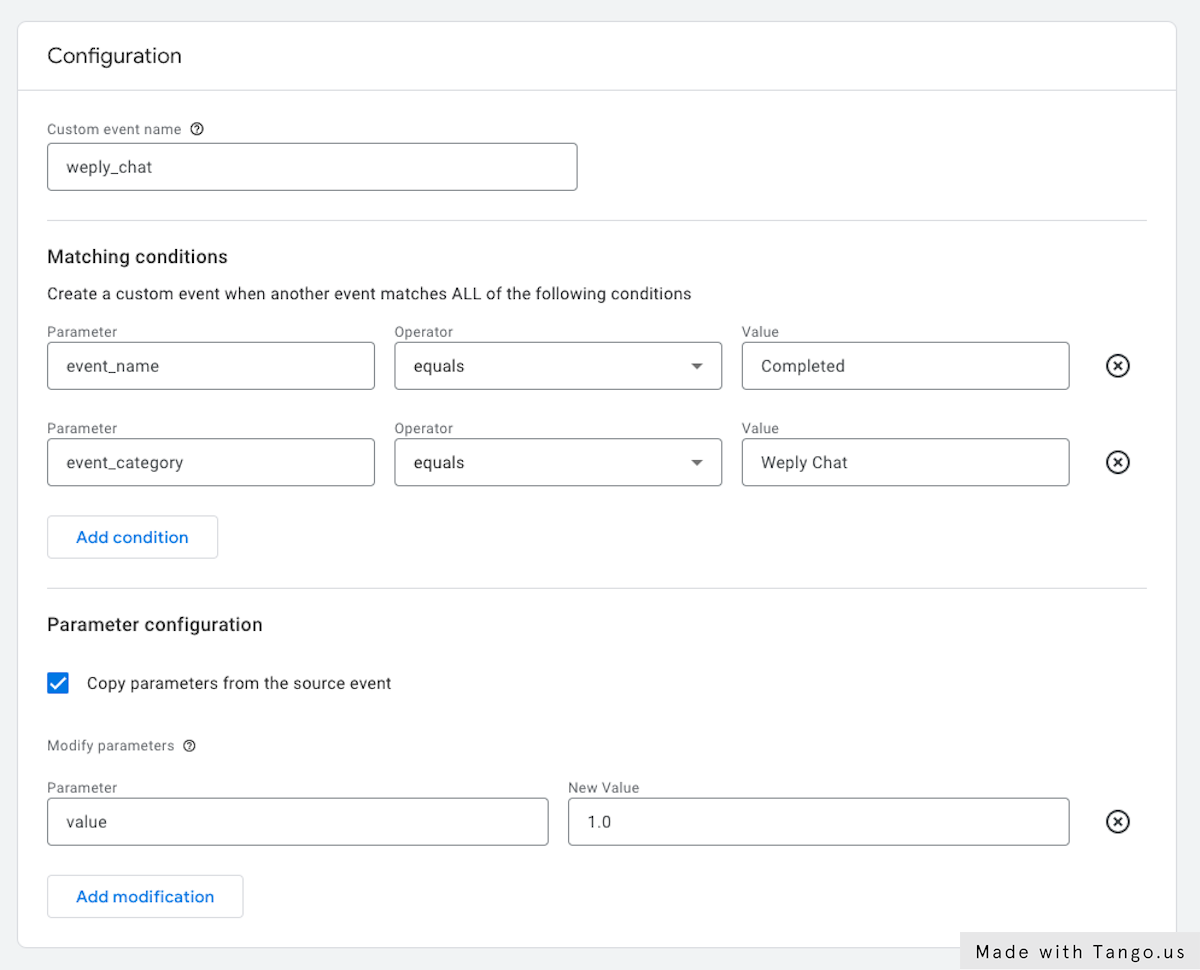Edit the event_category parameter field
This screenshot has height=970, width=1200.
click(x=211, y=462)
